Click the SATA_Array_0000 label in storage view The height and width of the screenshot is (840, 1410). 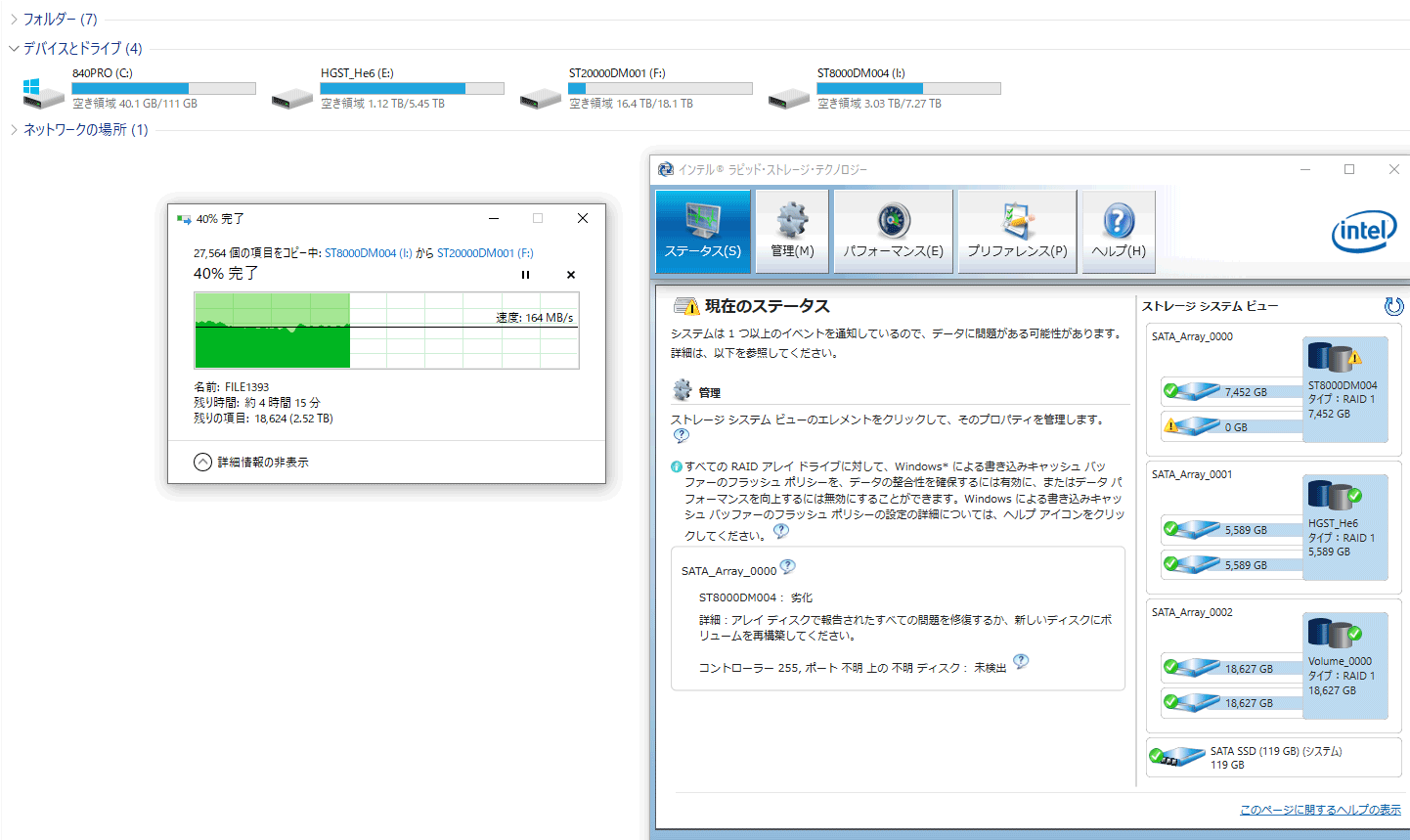[1192, 336]
